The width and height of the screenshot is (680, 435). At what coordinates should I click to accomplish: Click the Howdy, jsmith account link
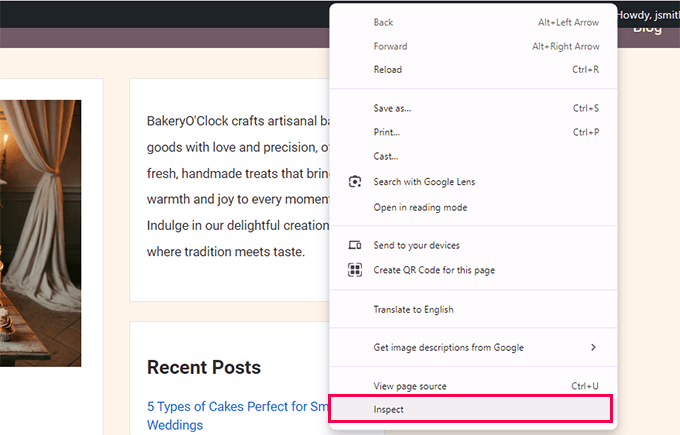pos(647,14)
